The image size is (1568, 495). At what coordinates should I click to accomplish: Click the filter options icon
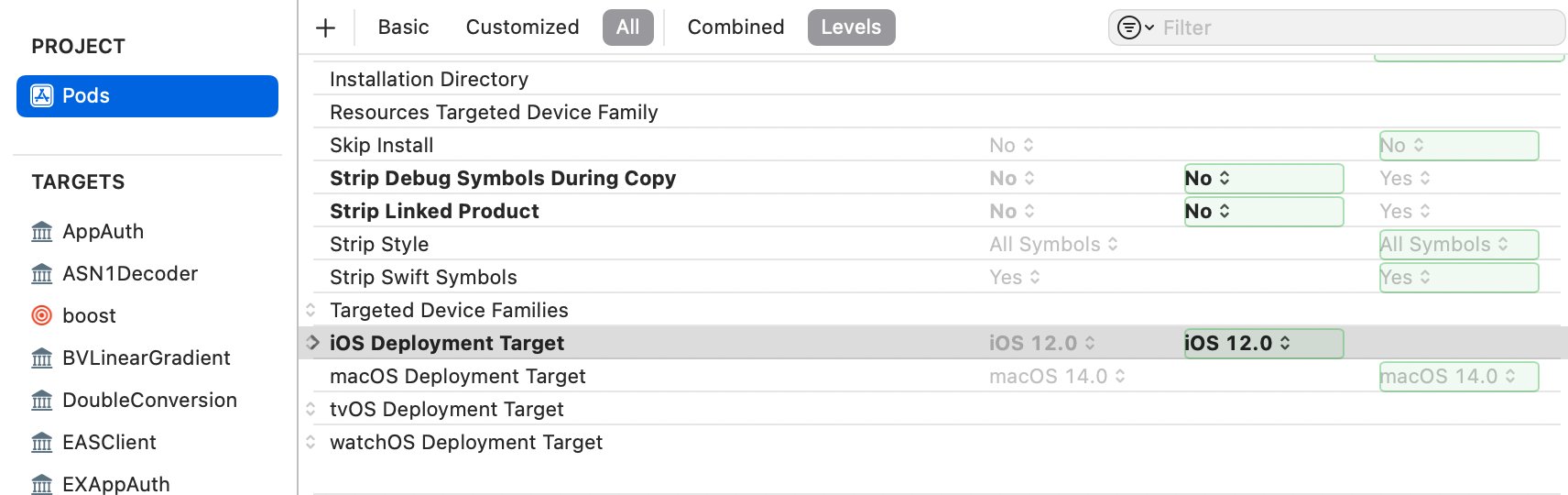coord(1135,27)
